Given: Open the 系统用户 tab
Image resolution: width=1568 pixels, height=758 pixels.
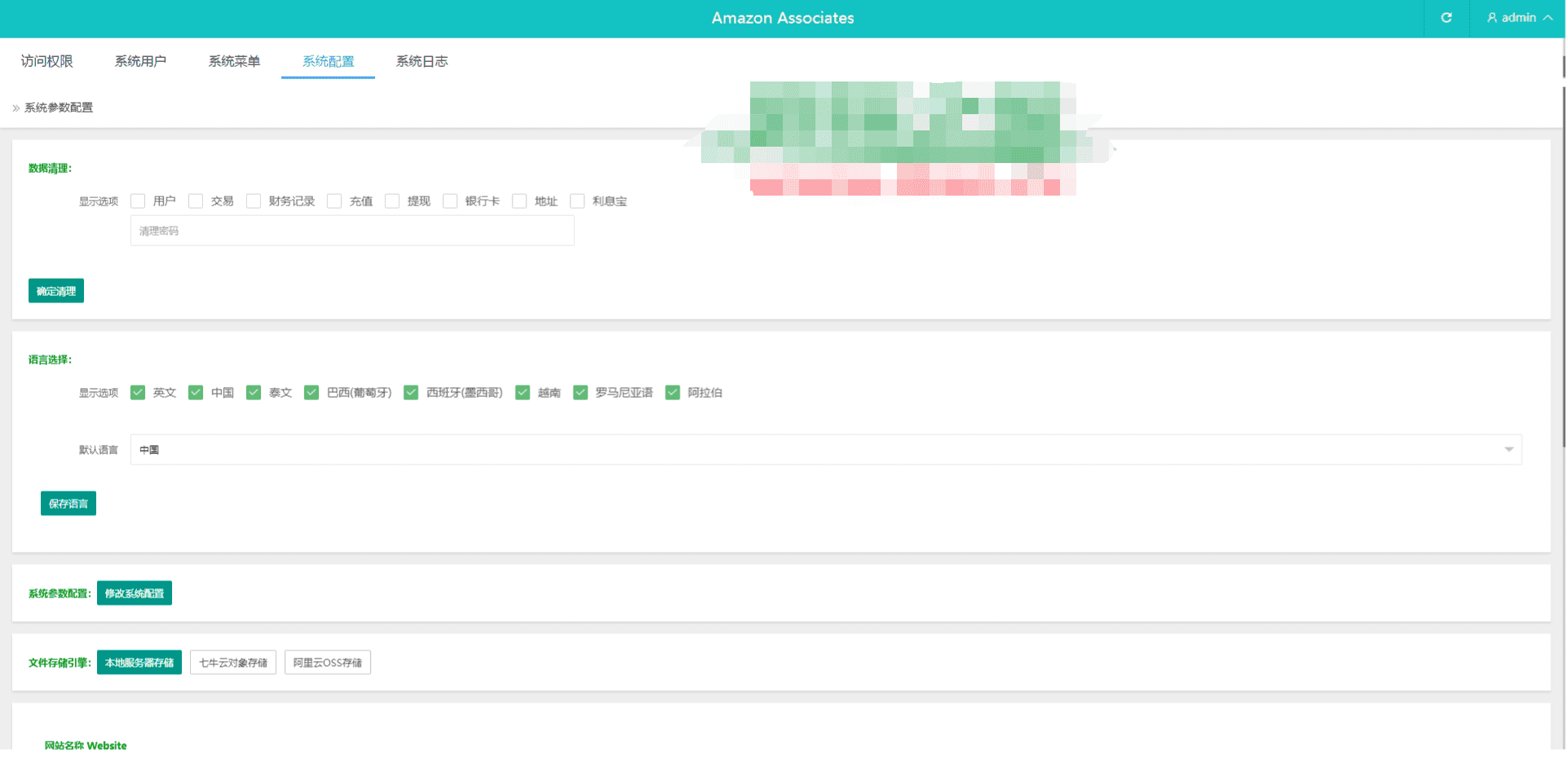Looking at the screenshot, I should 140,61.
